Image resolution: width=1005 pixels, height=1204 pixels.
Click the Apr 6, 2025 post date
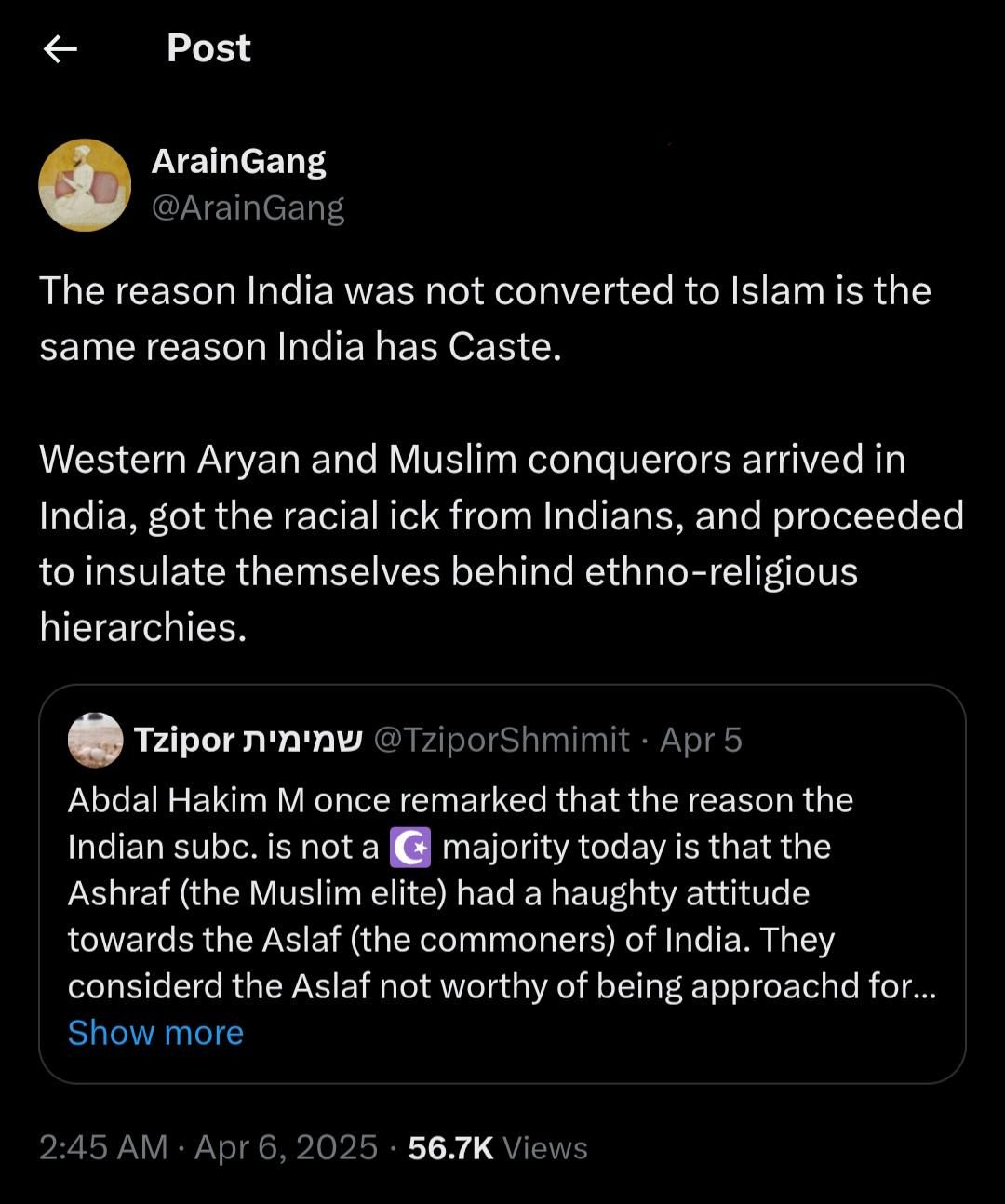286,1147
